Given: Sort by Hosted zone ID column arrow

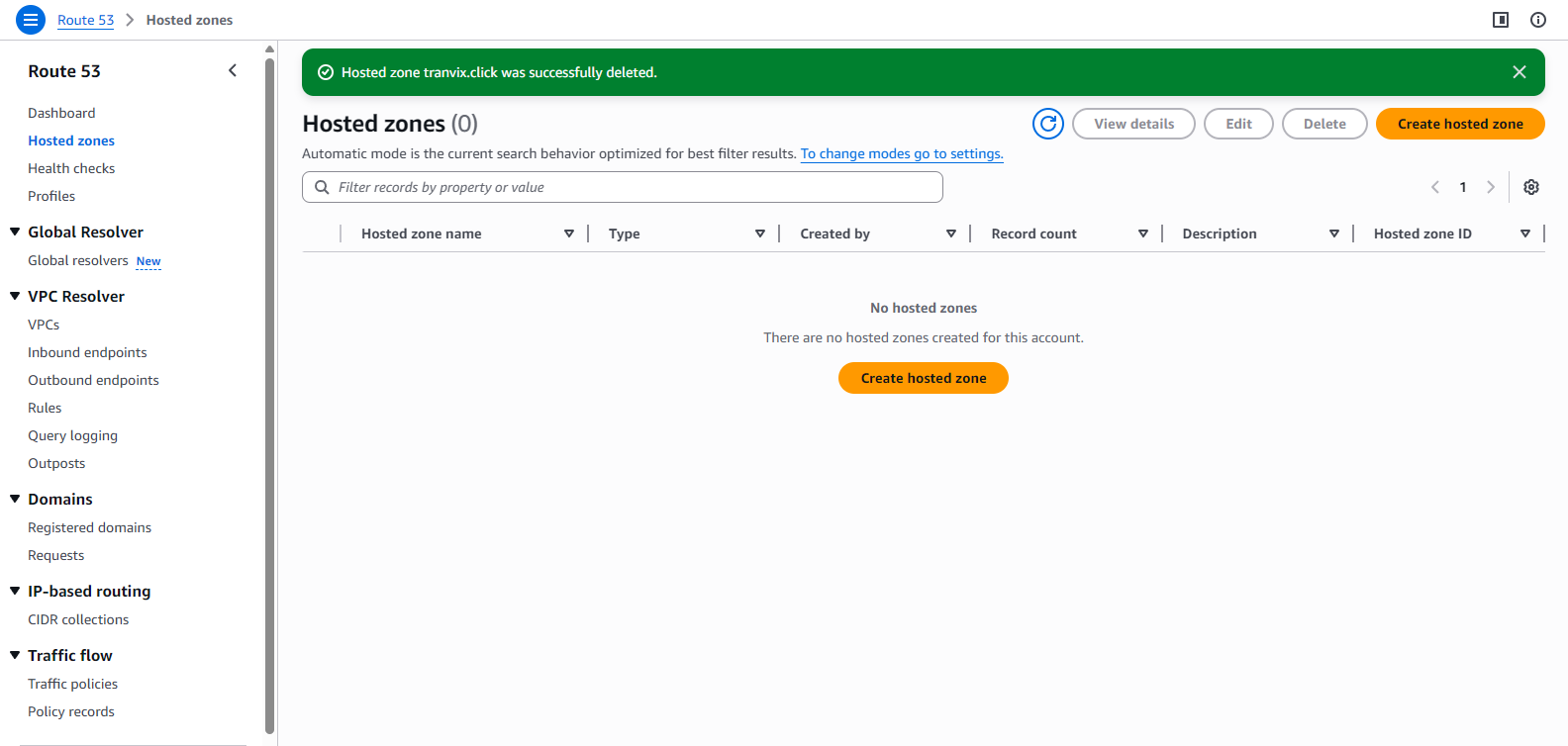Looking at the screenshot, I should (x=1525, y=233).
